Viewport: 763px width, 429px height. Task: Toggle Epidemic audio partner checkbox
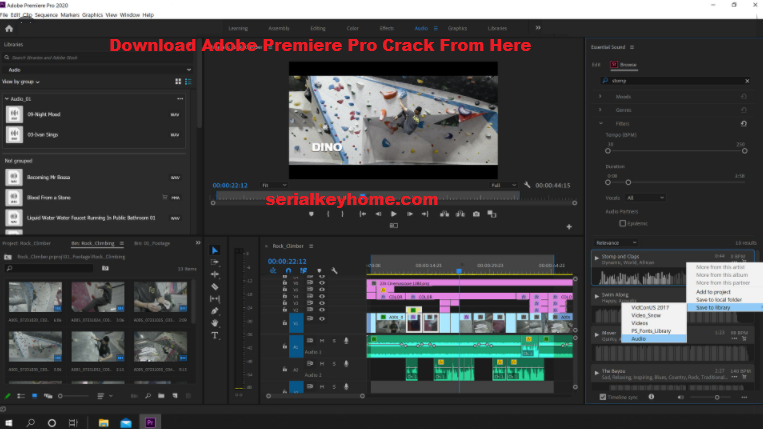(x=622, y=223)
